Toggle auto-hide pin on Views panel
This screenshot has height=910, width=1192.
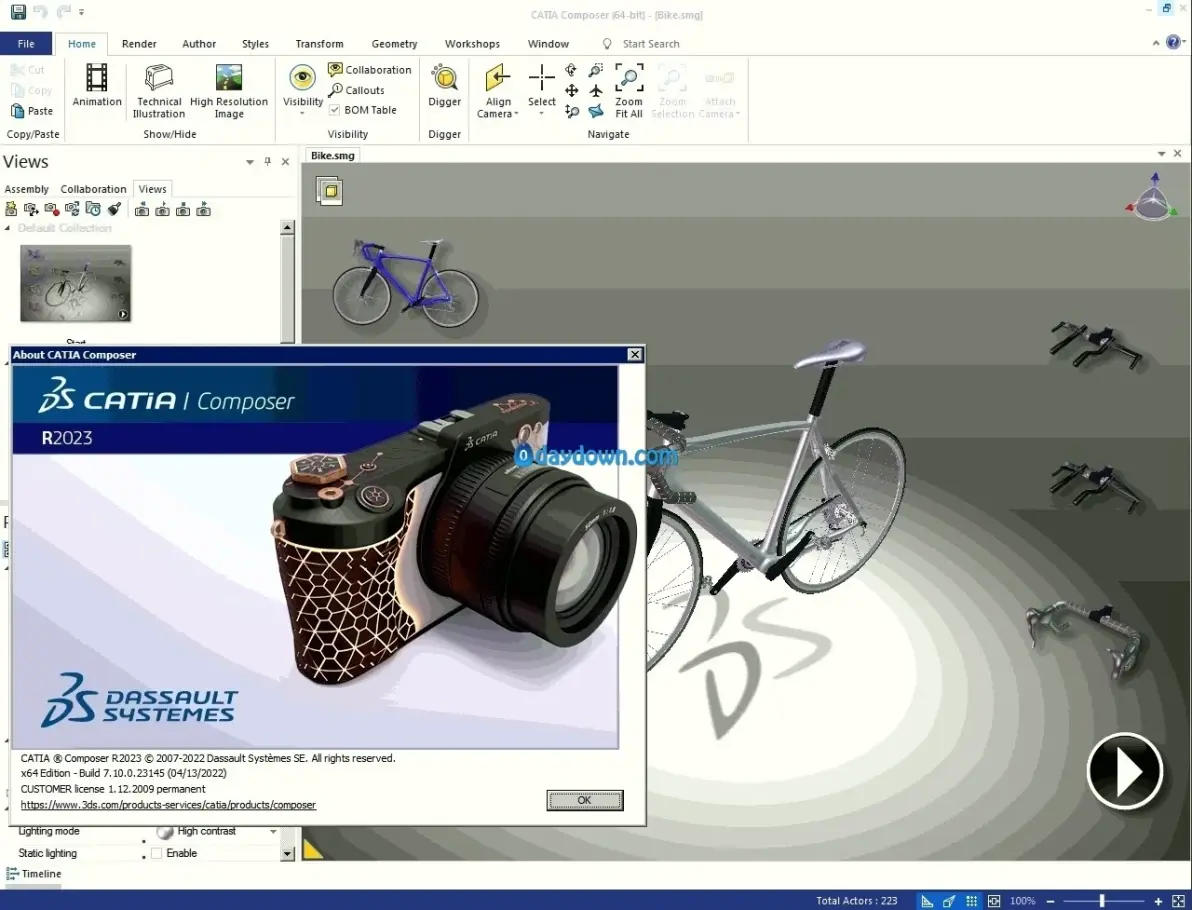(268, 161)
